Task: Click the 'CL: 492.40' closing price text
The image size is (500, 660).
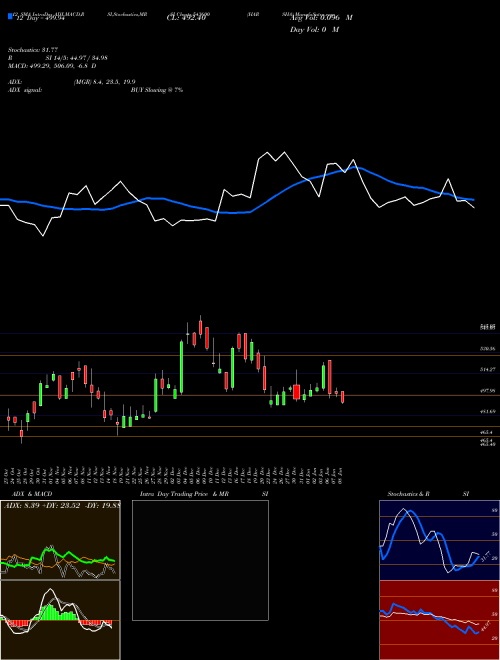Action: pos(186,18)
